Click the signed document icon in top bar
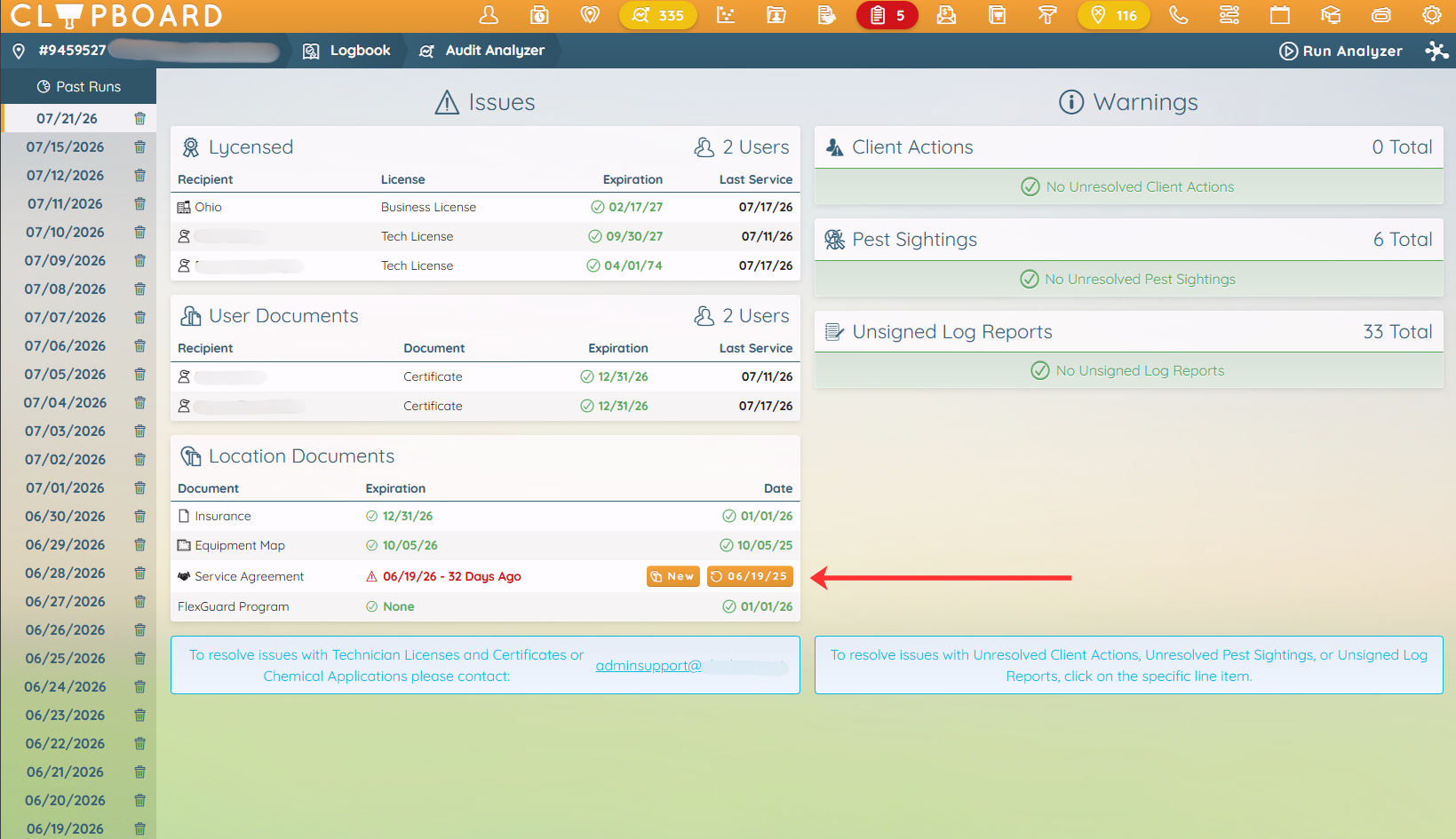1456x839 pixels. [x=827, y=15]
